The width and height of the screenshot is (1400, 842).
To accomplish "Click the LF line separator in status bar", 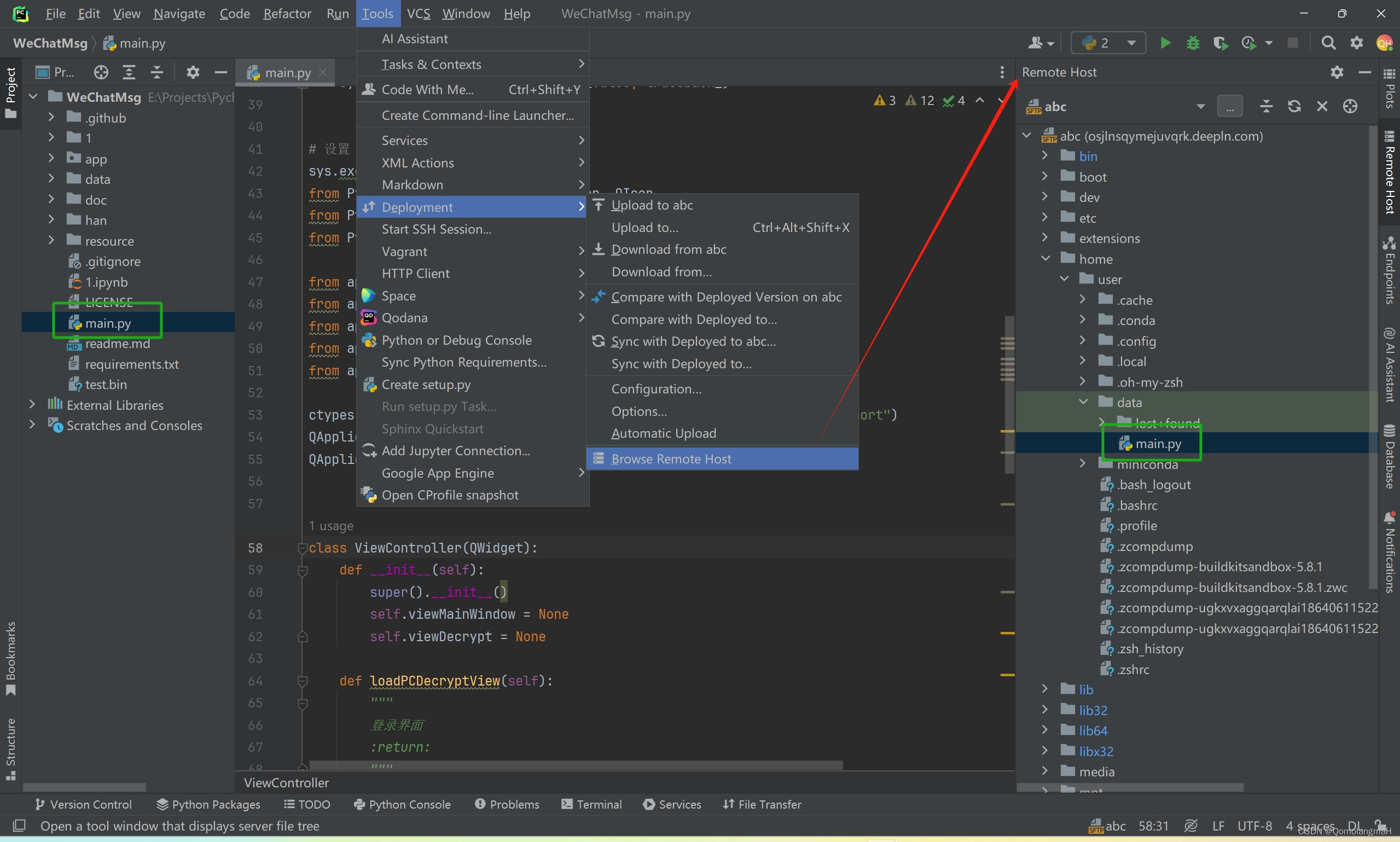I will point(1218,826).
